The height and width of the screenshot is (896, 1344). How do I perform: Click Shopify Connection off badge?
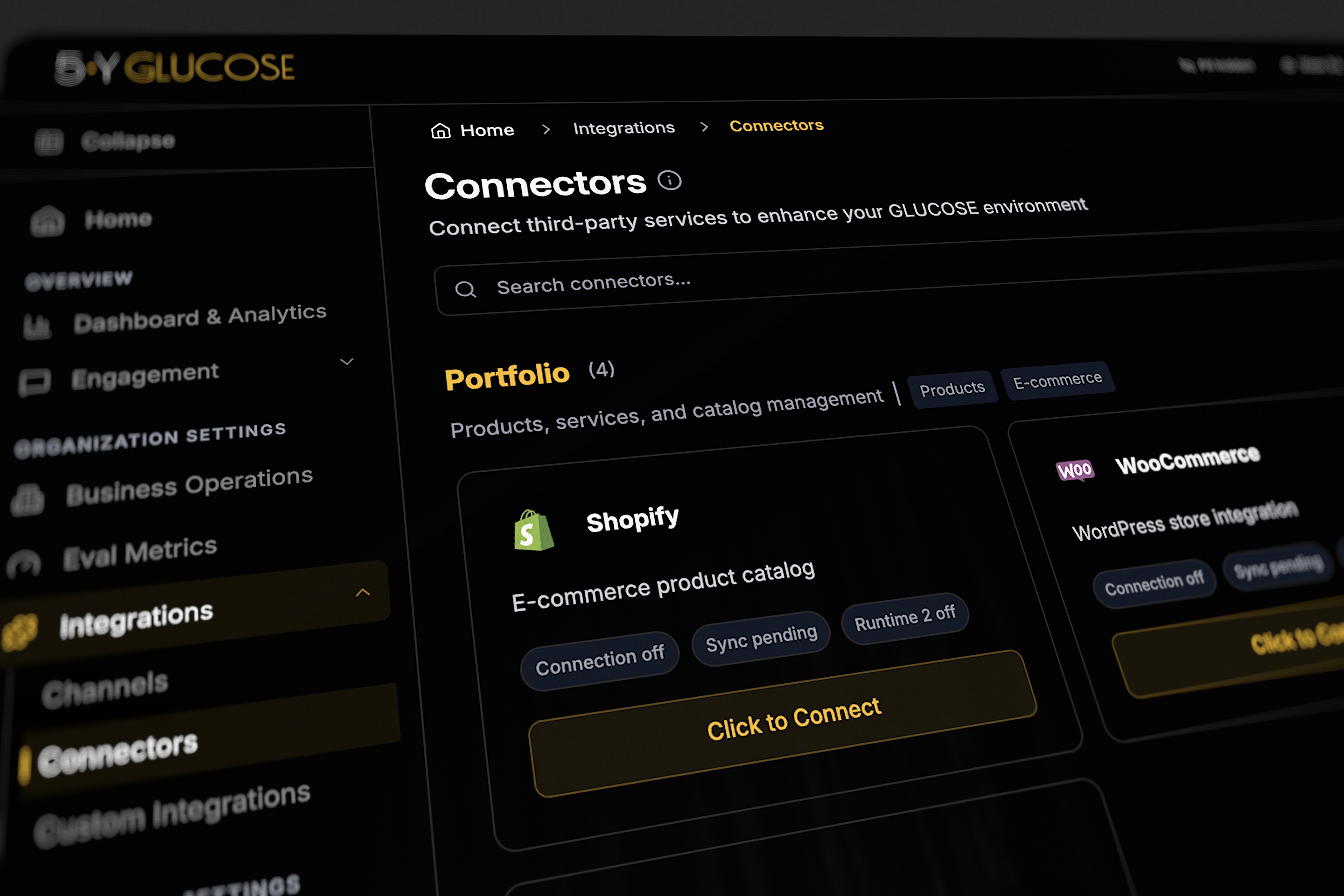coord(599,661)
